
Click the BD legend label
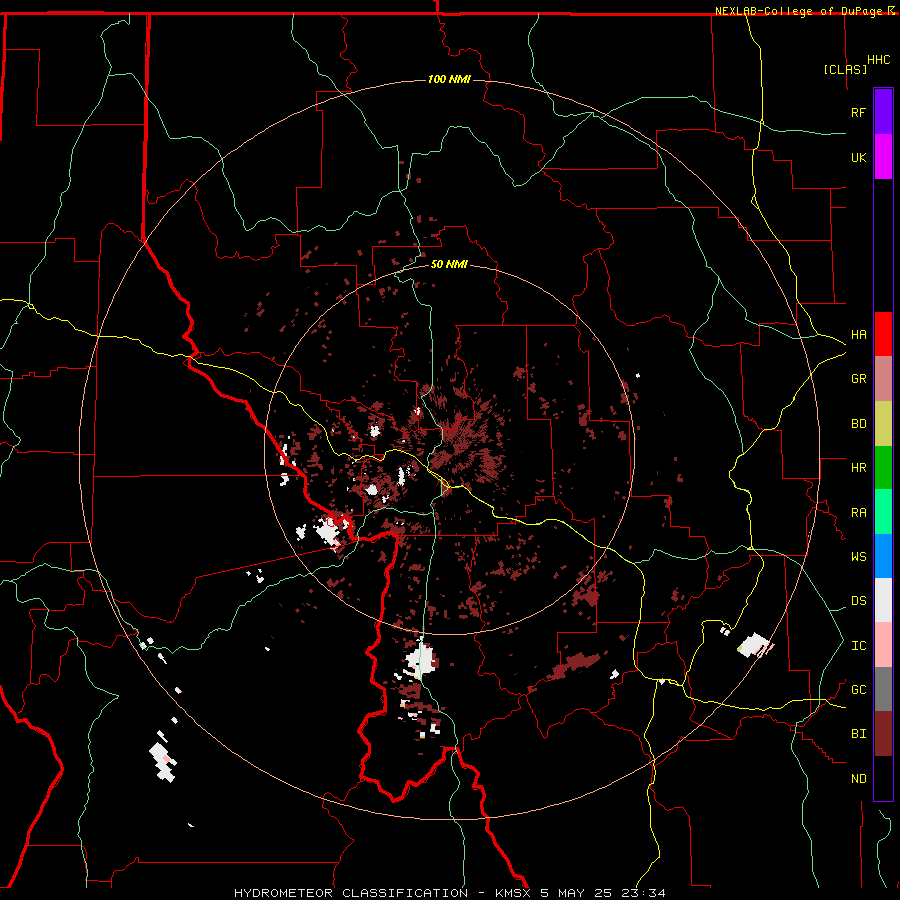858,424
